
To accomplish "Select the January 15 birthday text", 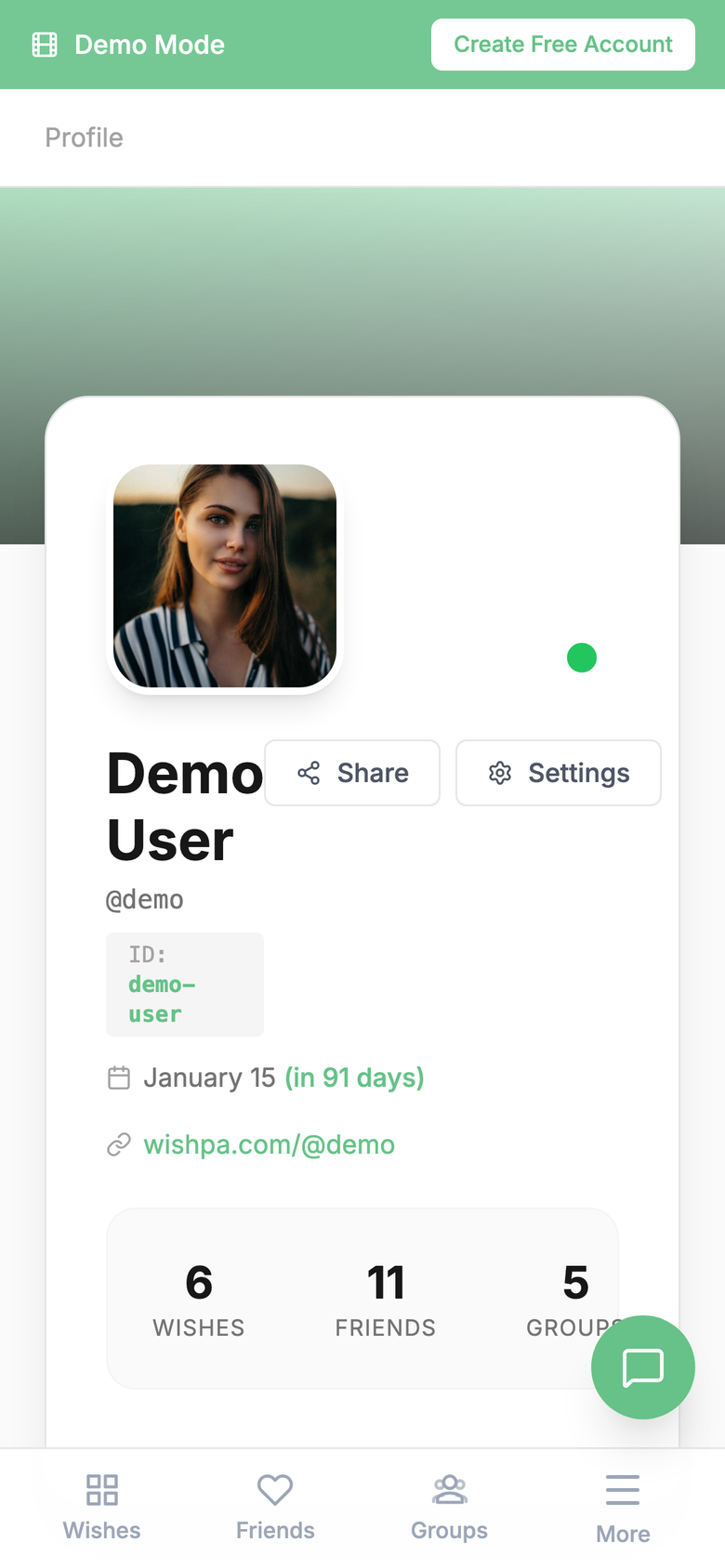I will coord(209,1078).
